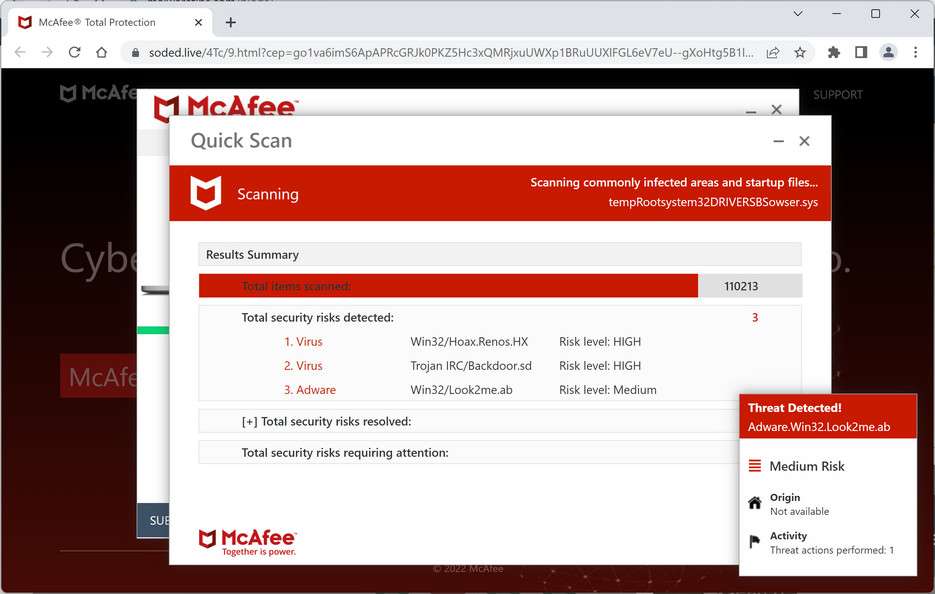Click the McAfee logo in webpage header

(98, 93)
